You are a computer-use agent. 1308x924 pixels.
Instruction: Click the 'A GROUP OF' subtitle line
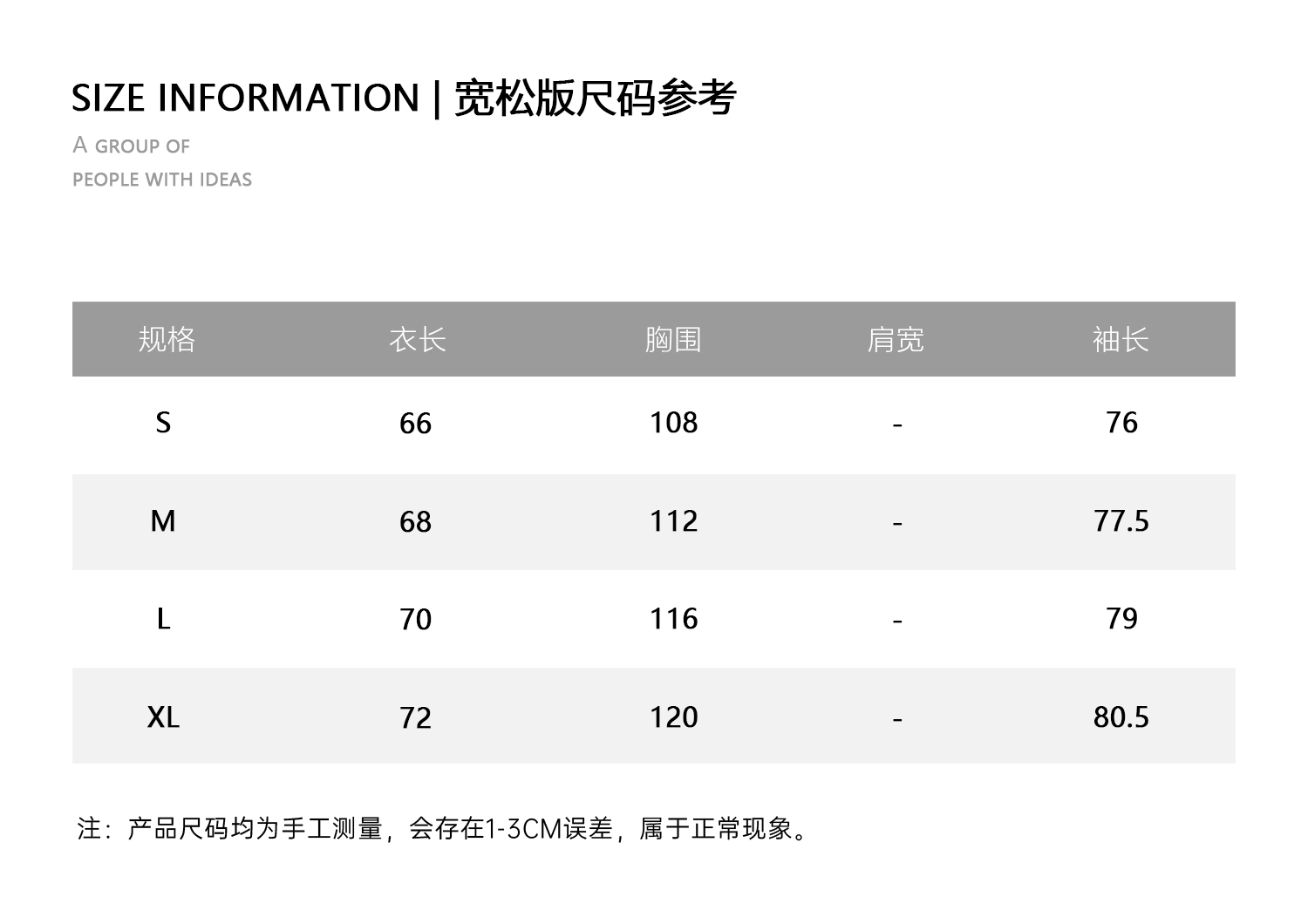[132, 146]
